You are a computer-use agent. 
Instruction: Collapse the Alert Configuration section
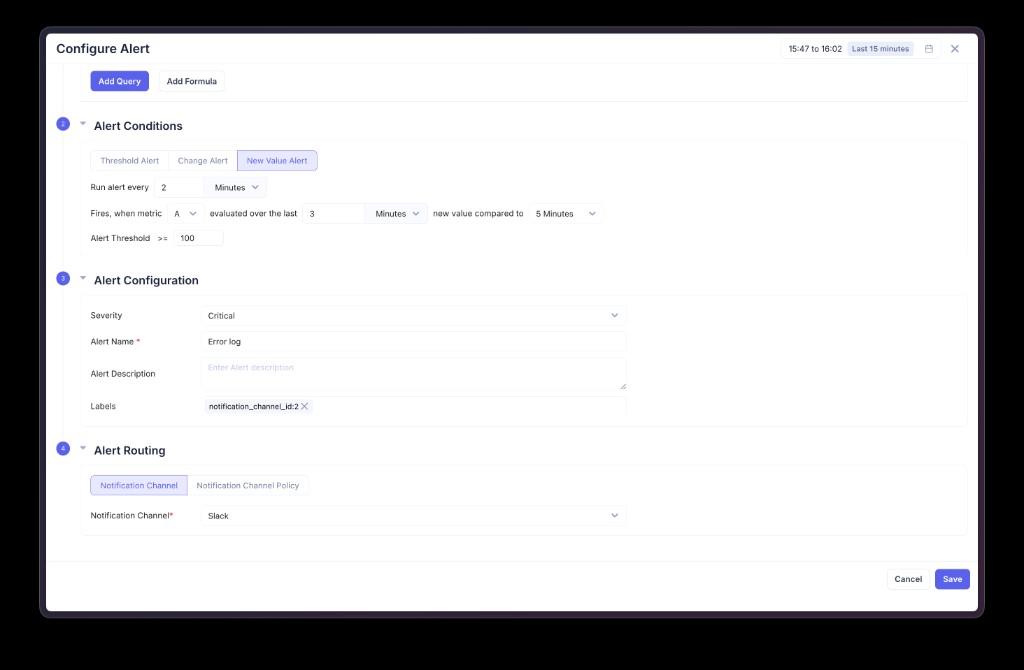coord(83,279)
